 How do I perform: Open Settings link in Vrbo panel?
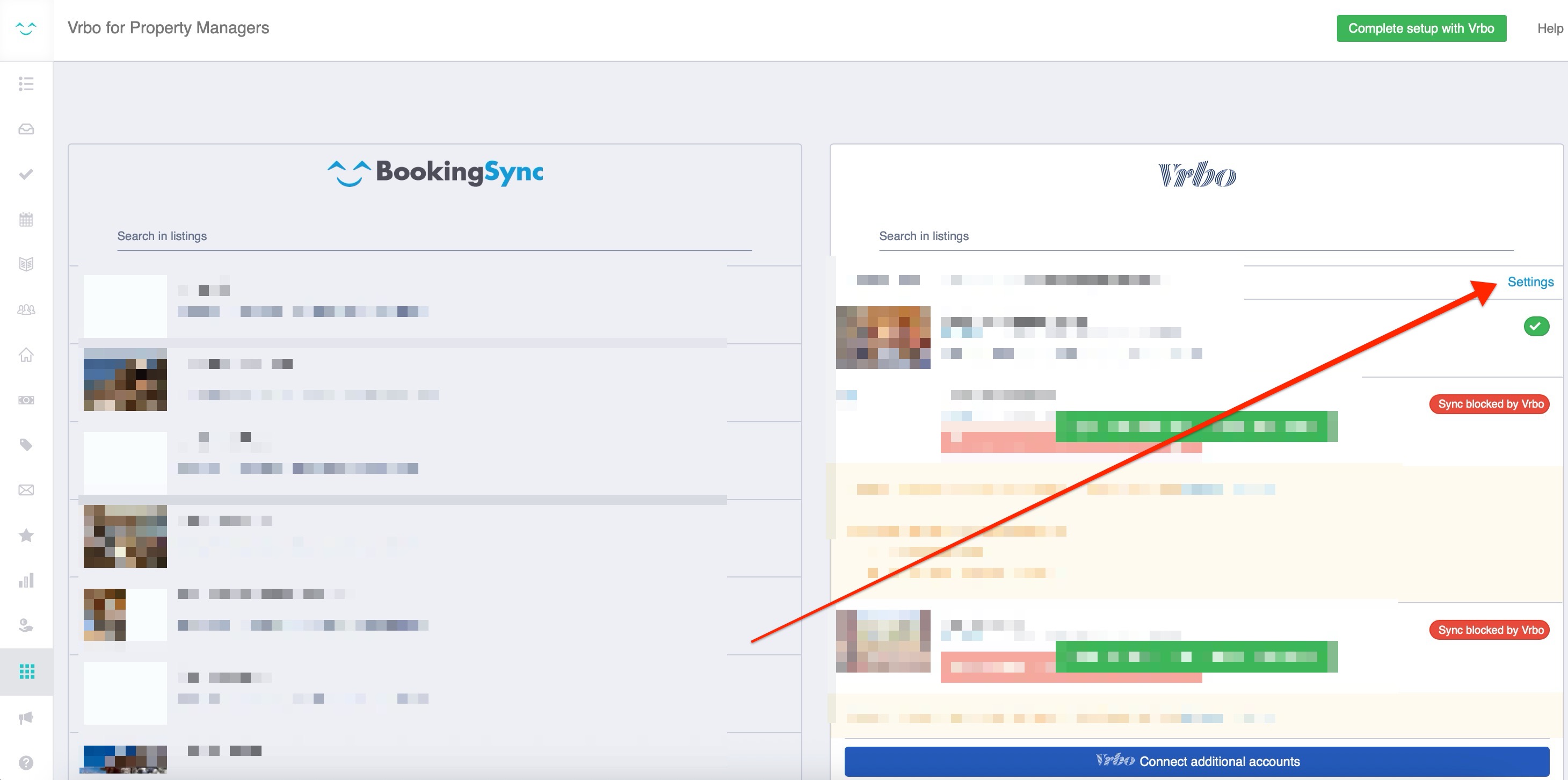coord(1530,282)
